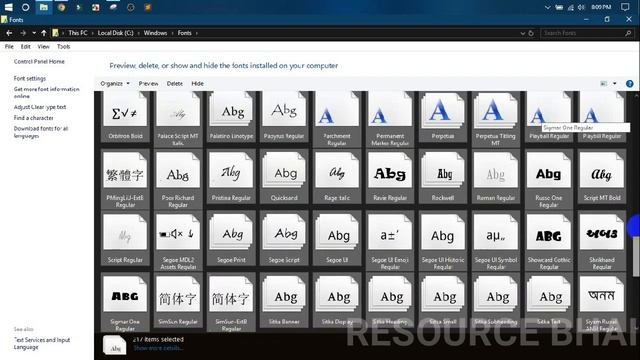640x360 pixels.
Task: Select the Shrikhand Regular font
Action: [x=602, y=241]
